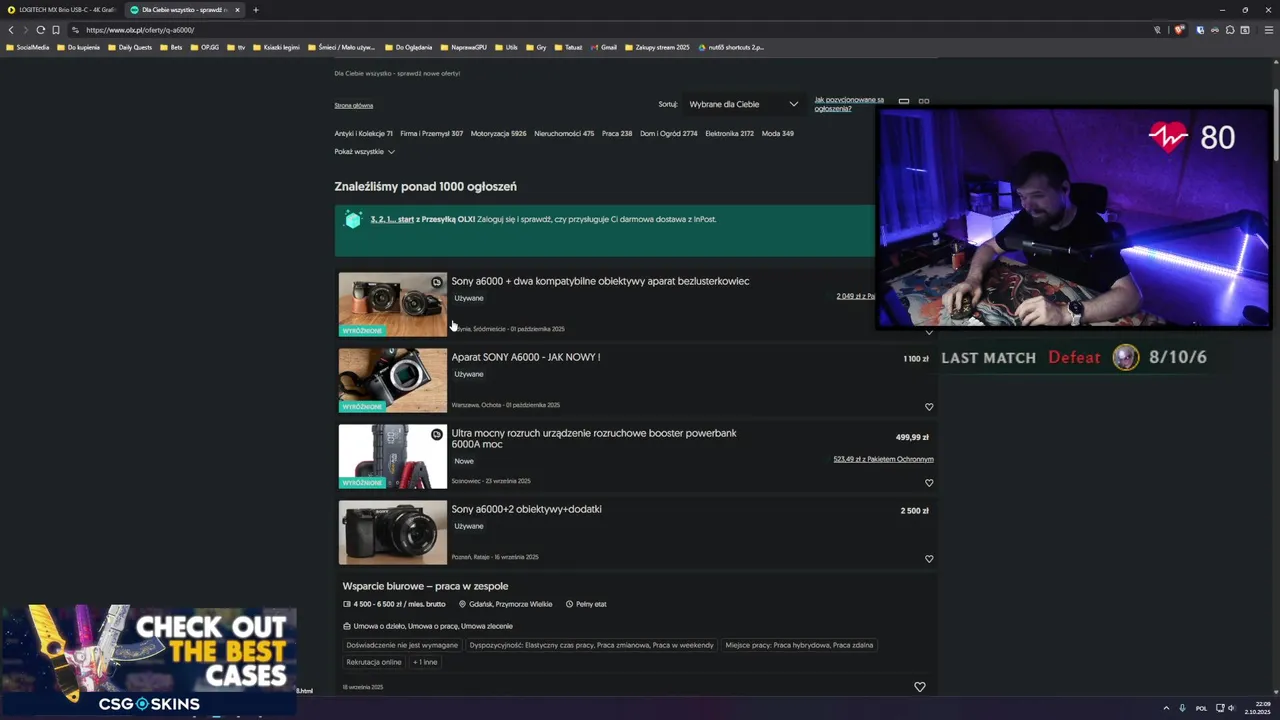Click the CSG Skins 'Check out the best cases' banner
The width and height of the screenshot is (1280, 720).
coord(148,660)
